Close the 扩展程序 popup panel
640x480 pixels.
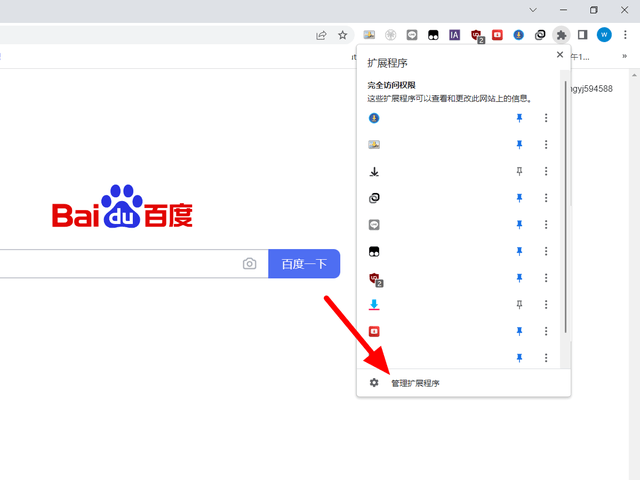(x=560, y=55)
